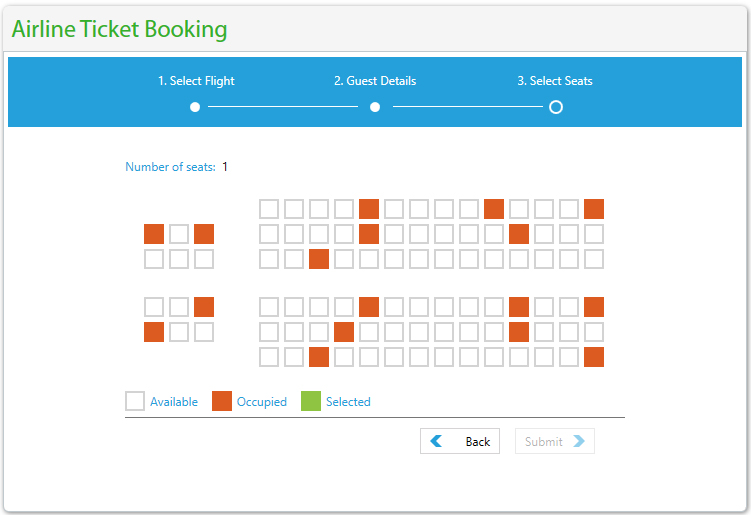Select the bottom-right available seat in the large upper block
The height and width of the screenshot is (515, 751).
(x=594, y=259)
